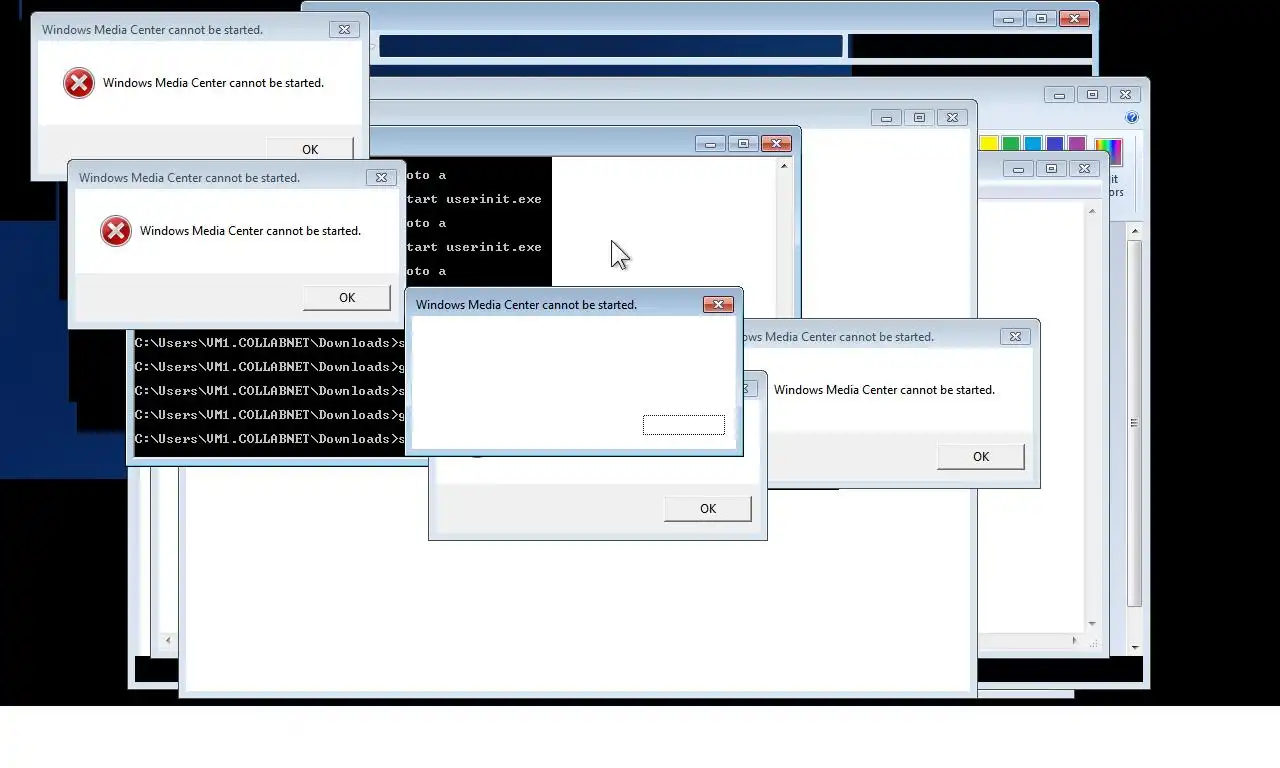Viewport: 1280px width, 768px height.
Task: Pick the yellow color swatch in Paint
Action: (989, 145)
